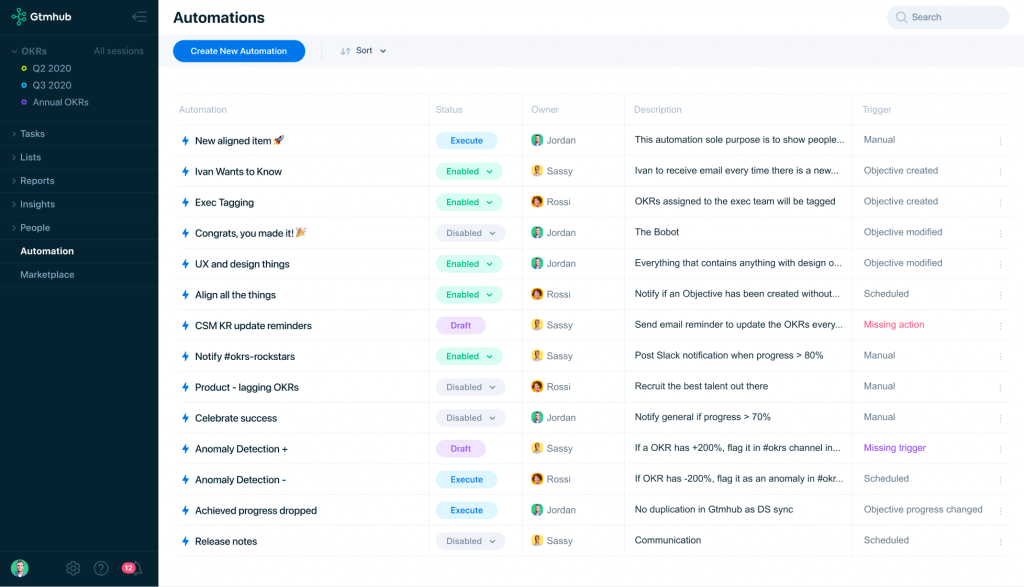Open more options for Exec Tagging row
The height and width of the screenshot is (587, 1024).
pos(1000,202)
